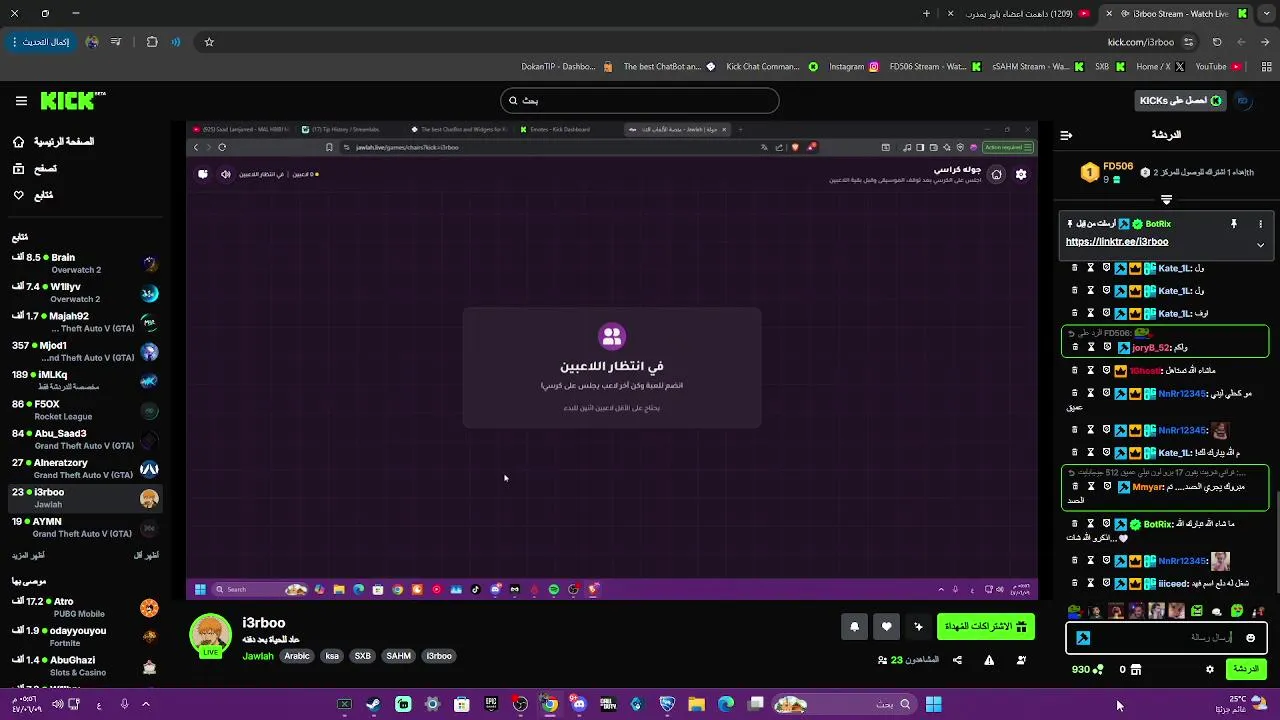Show more channels with أظهر المزيد
The height and width of the screenshot is (720, 1280).
click(x=30, y=555)
